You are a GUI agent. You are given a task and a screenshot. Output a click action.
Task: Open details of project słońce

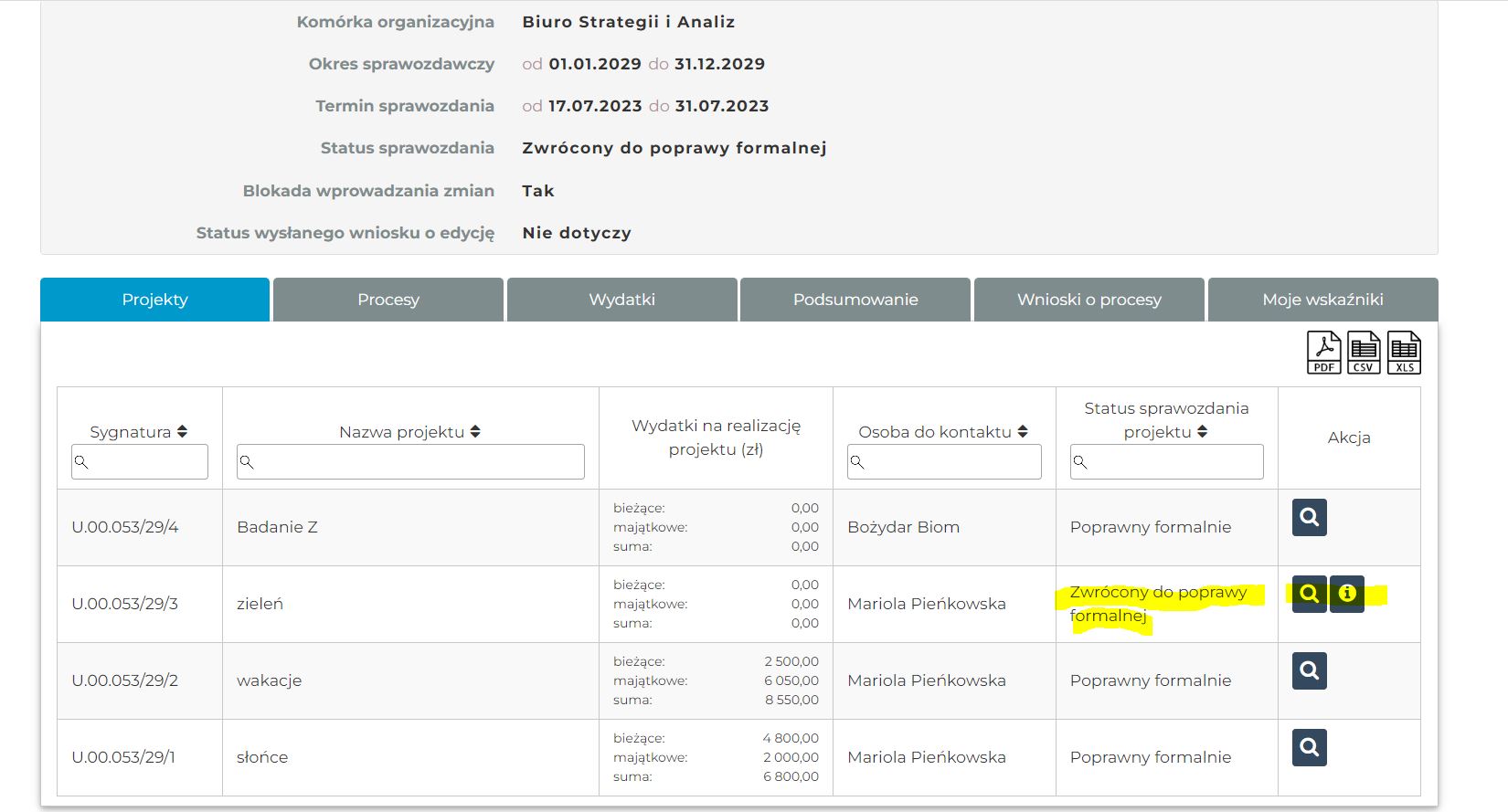[1309, 747]
